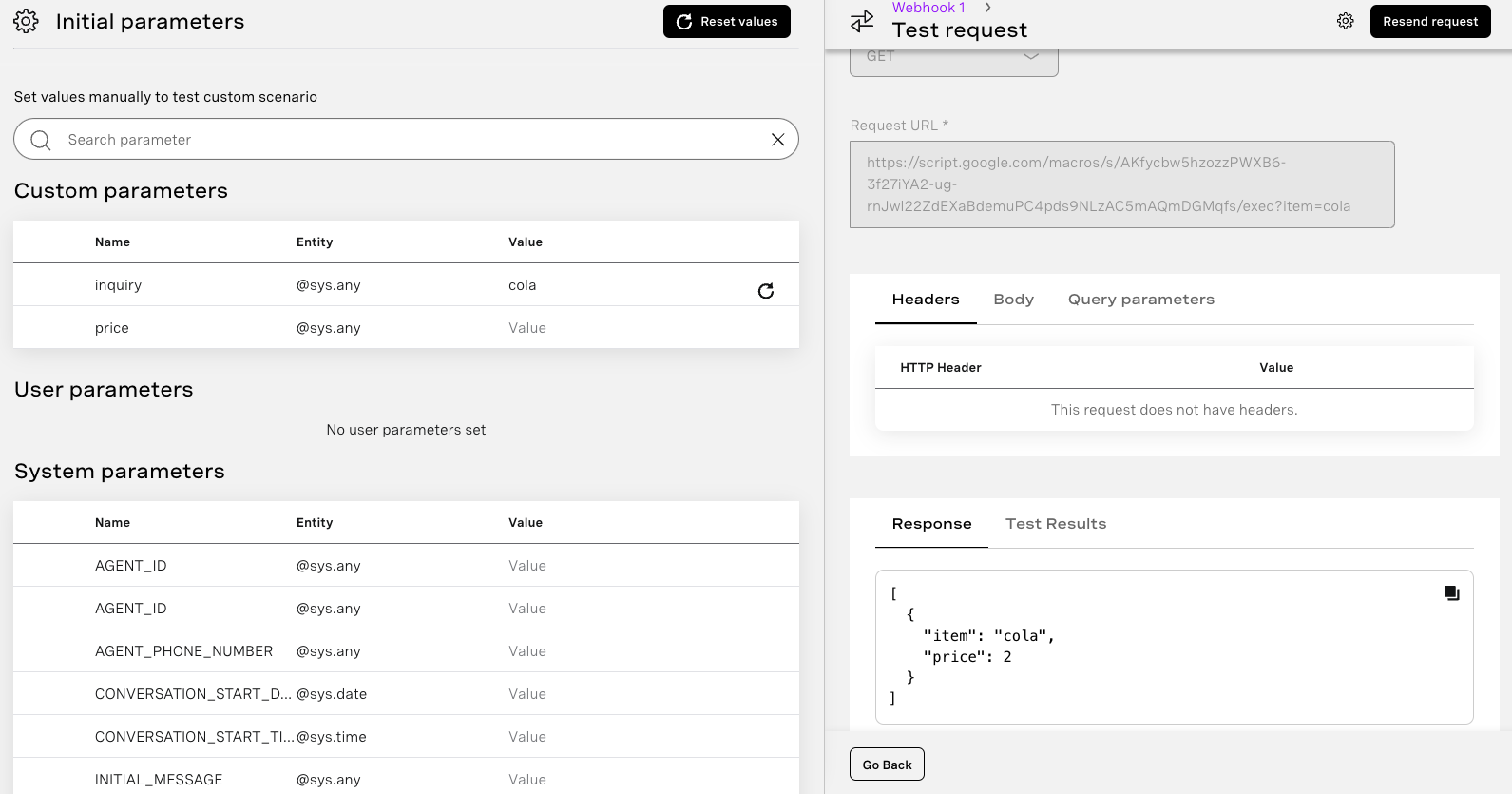Screen dimensions: 1512x794
Task: Click the @sys.date entity cell
Action: click(x=332, y=694)
